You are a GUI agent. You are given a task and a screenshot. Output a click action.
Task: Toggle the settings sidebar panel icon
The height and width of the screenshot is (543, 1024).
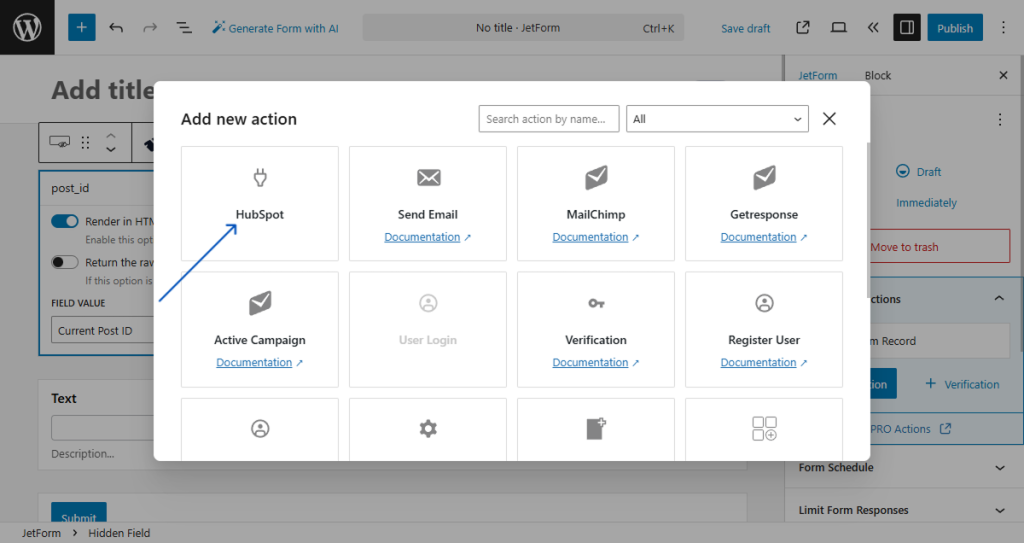coord(907,27)
